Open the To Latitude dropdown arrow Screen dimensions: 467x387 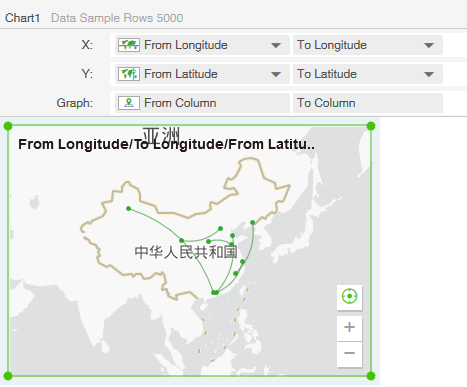tap(429, 74)
